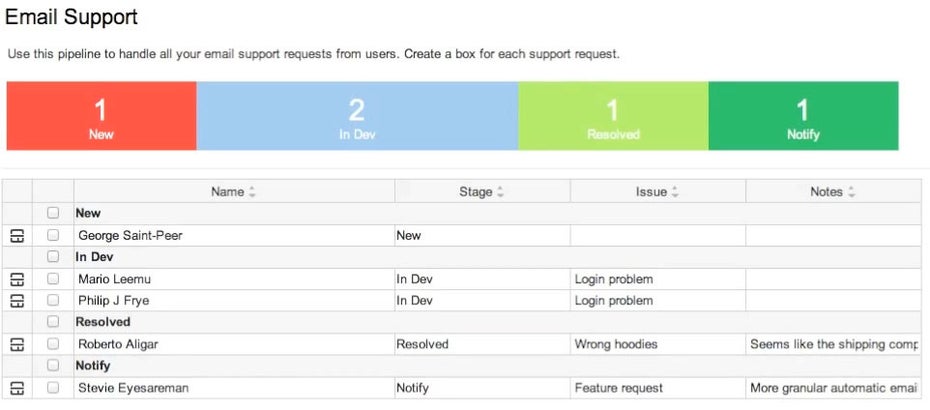Open the Philip J Frye name cell
930x410 pixels.
click(234, 300)
